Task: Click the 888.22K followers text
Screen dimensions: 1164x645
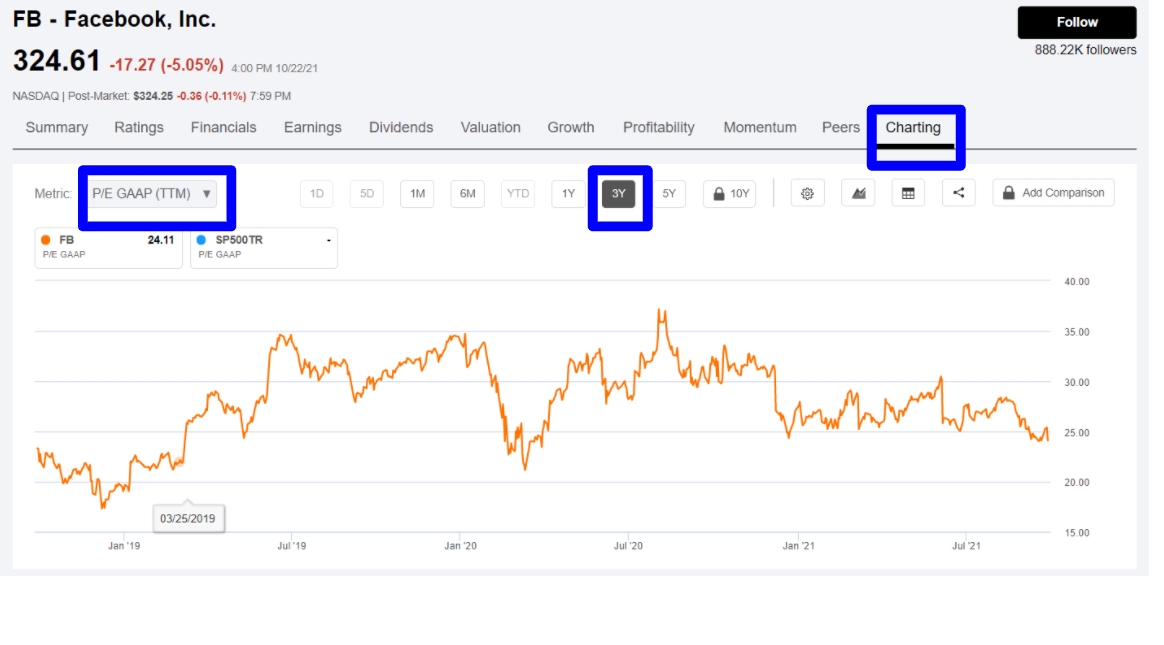Action: click(x=1085, y=50)
